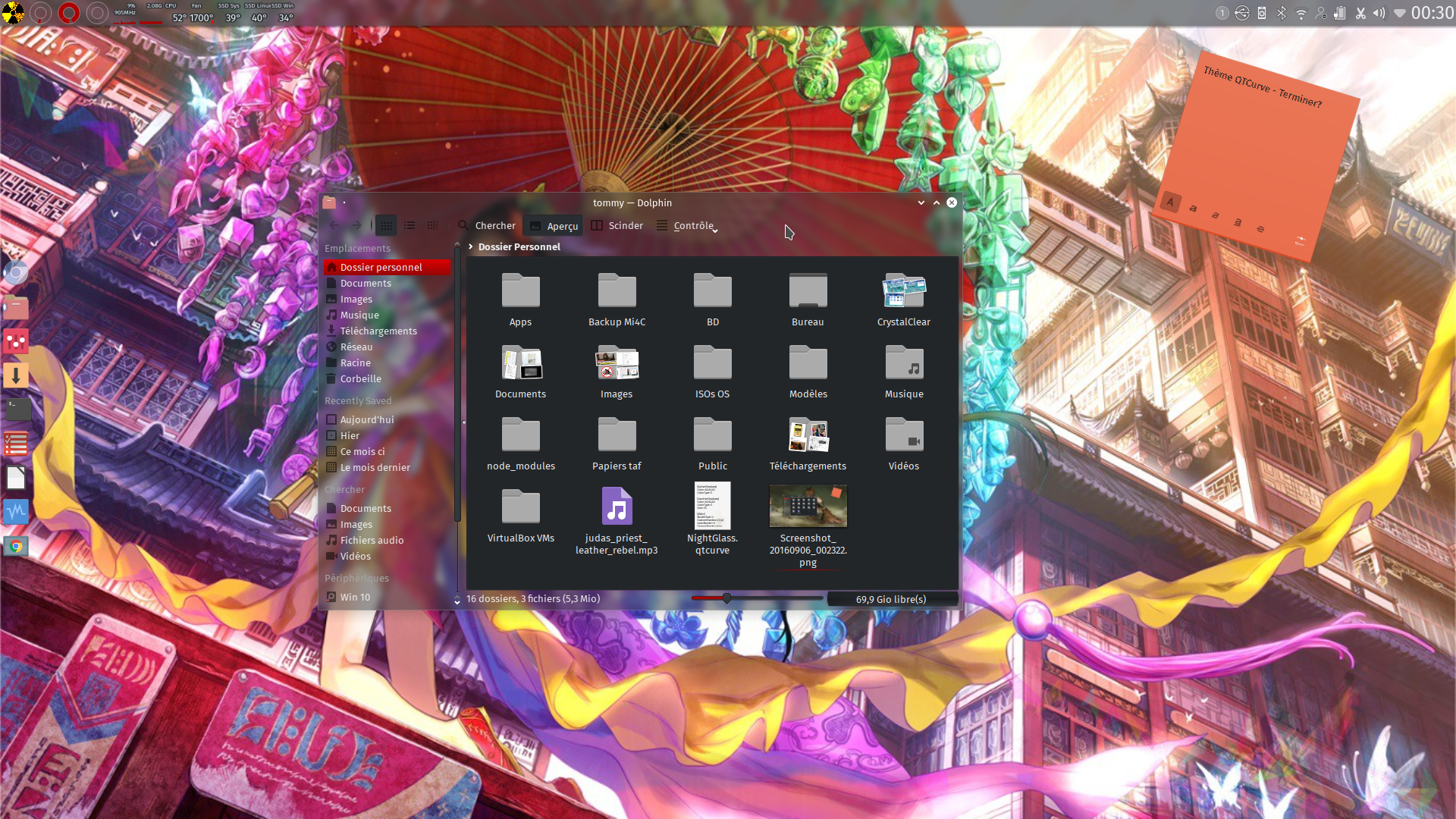The width and height of the screenshot is (1456, 819).
Task: Open Racine in the places panel
Action: 387,362
